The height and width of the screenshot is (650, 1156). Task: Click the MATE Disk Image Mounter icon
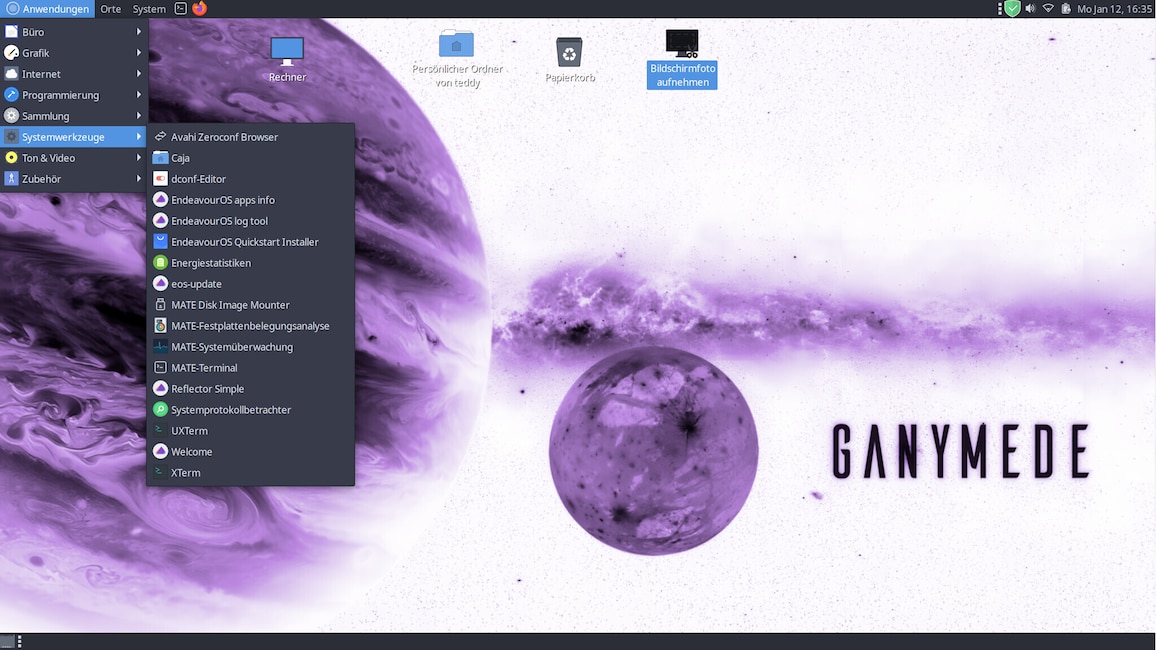160,305
